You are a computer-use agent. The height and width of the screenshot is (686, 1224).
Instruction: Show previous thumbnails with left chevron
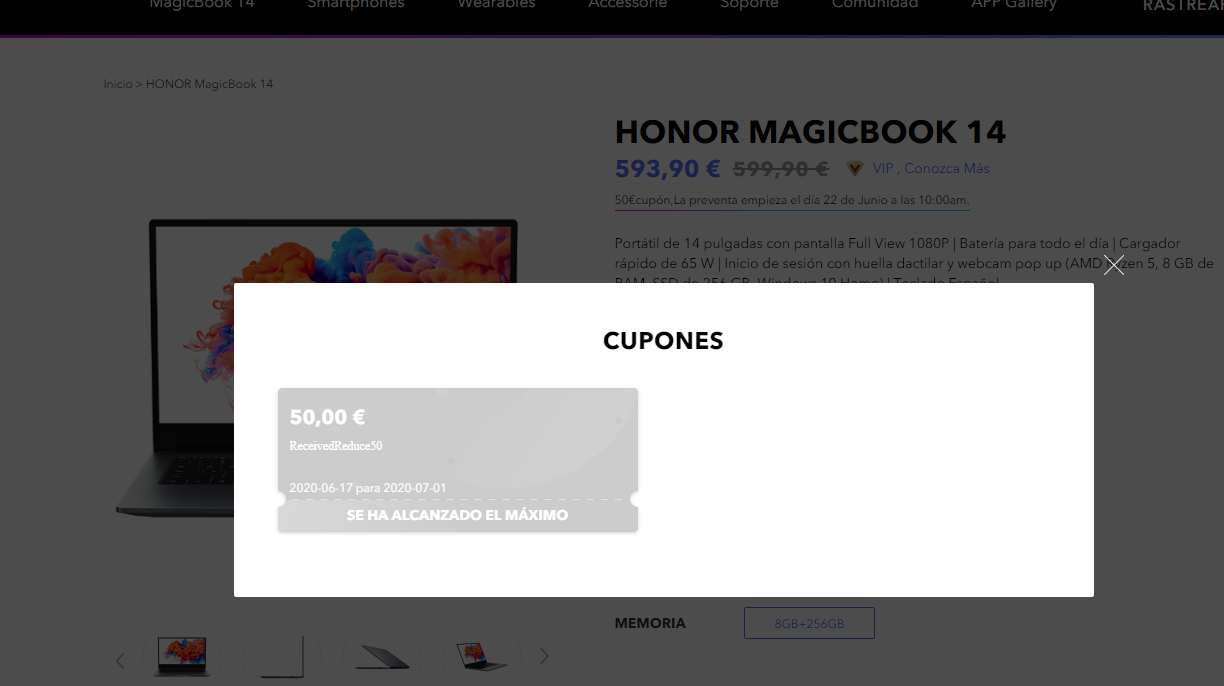[x=120, y=660]
